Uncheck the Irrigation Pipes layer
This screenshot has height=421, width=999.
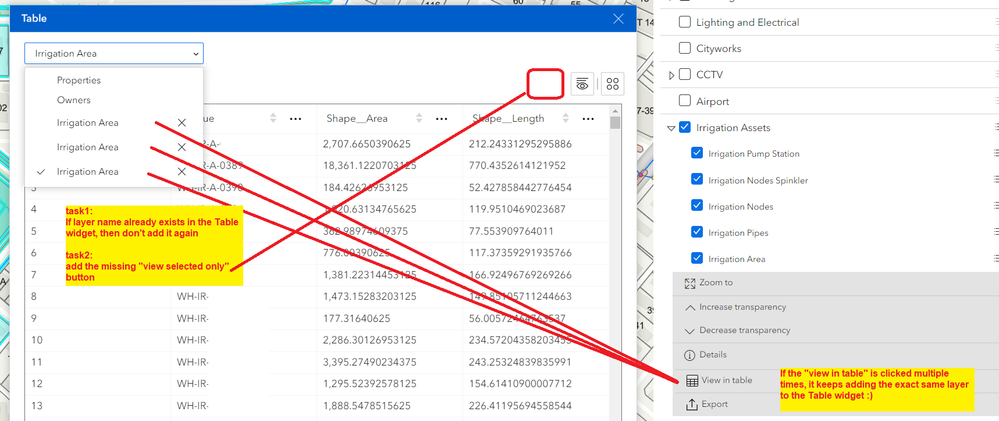point(697,232)
